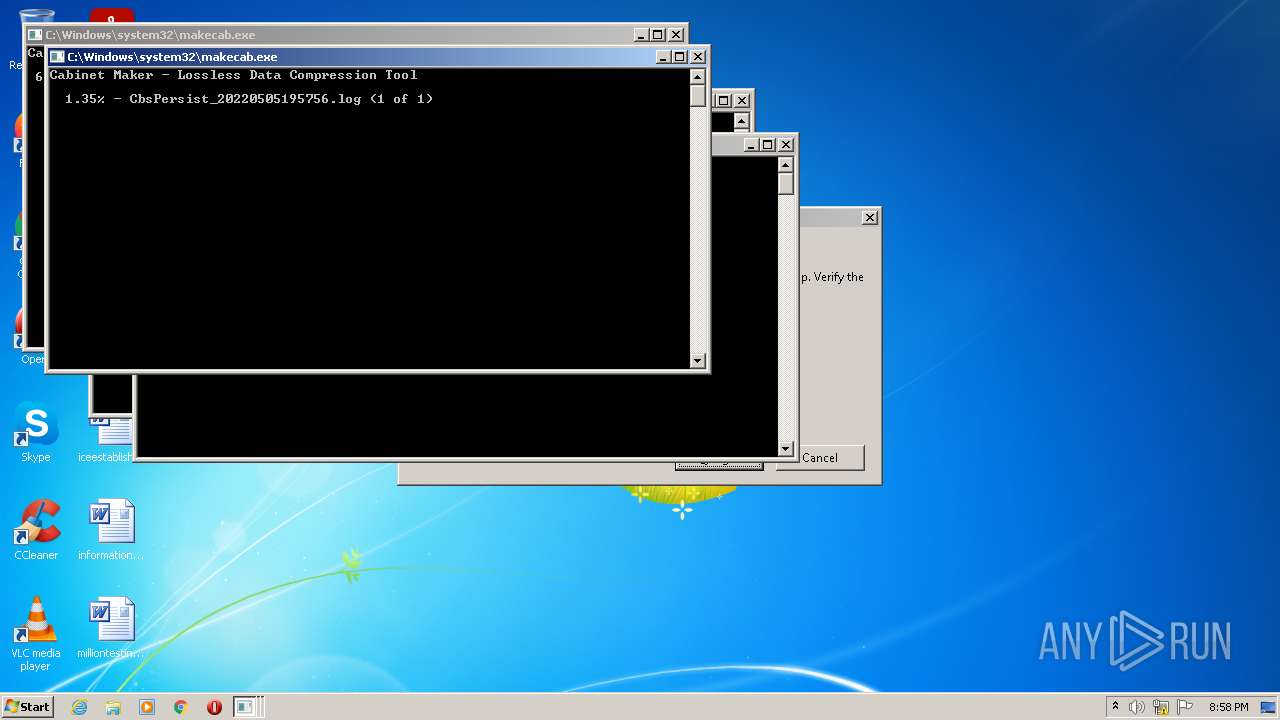
Task: Click front console scrollbar down arrow
Action: click(698, 361)
